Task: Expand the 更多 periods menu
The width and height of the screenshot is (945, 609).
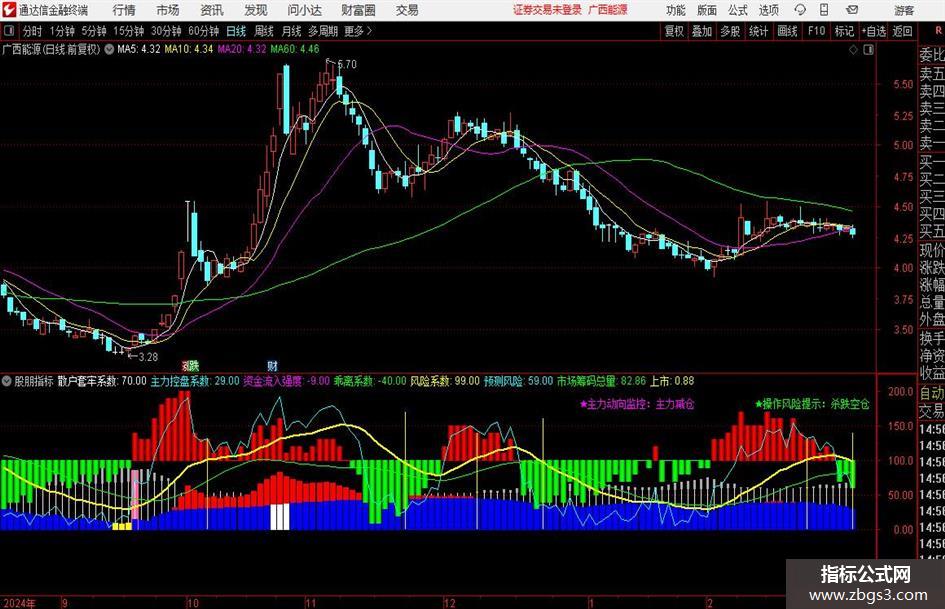Action: tap(358, 31)
